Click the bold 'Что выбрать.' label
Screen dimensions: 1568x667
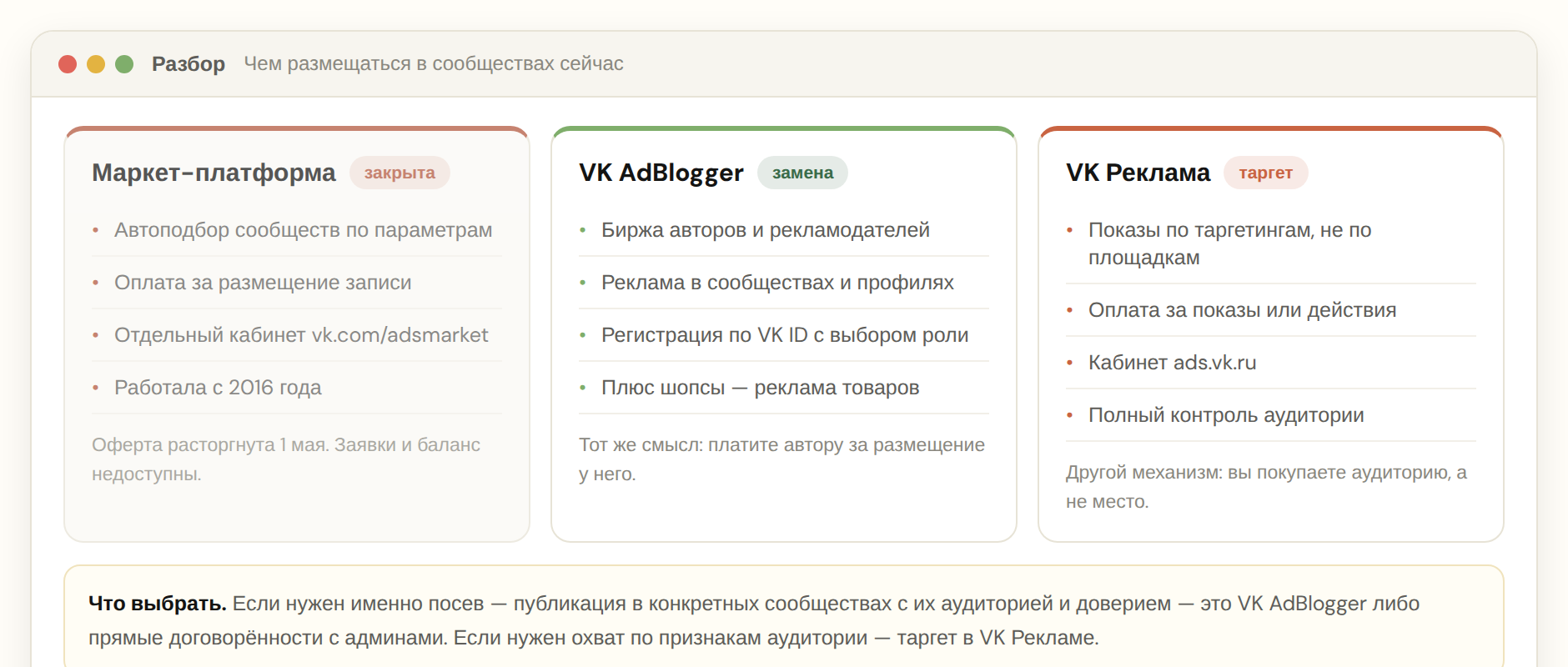(x=158, y=604)
